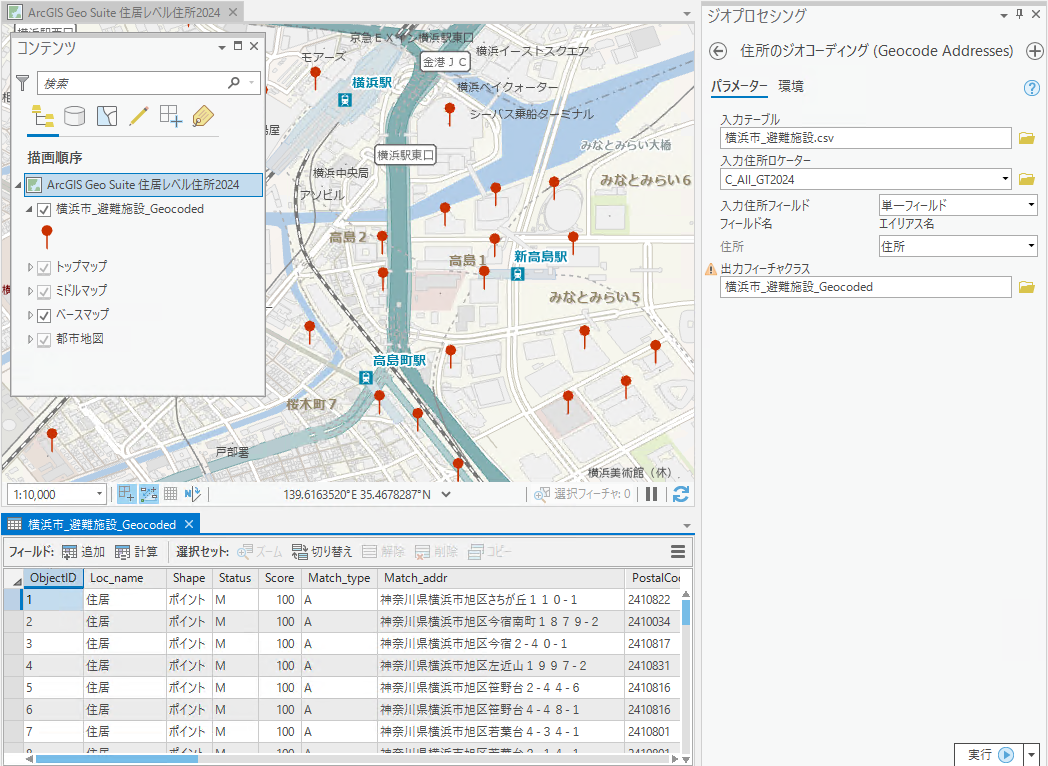Browse for input table folder icon
Image resolution: width=1048 pixels, height=766 pixels.
tap(1027, 138)
